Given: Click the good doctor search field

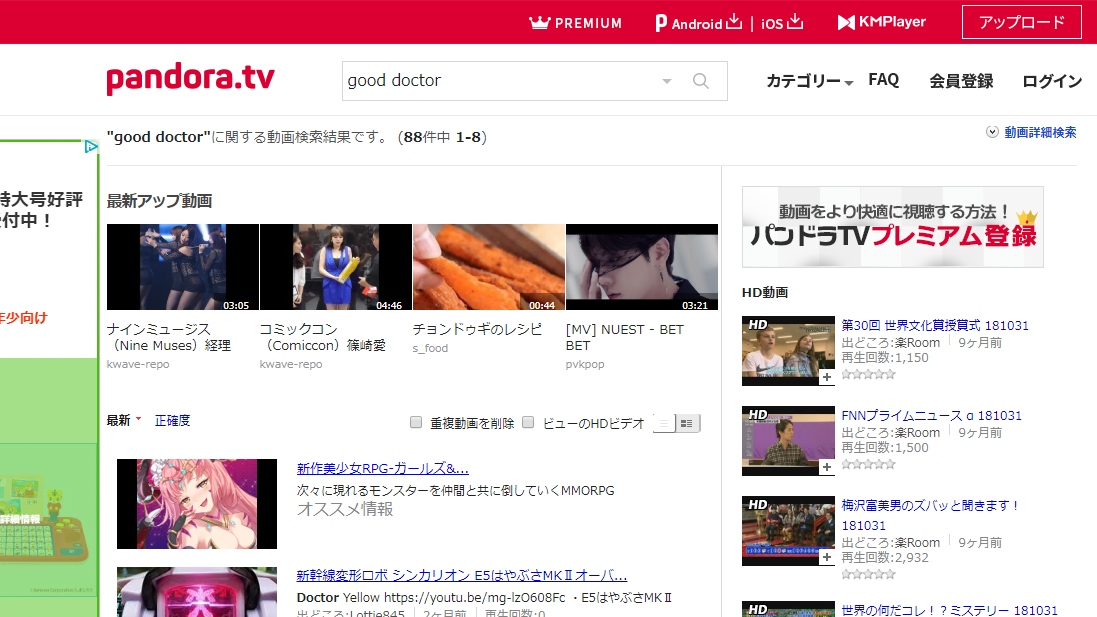Looking at the screenshot, I should (500, 81).
